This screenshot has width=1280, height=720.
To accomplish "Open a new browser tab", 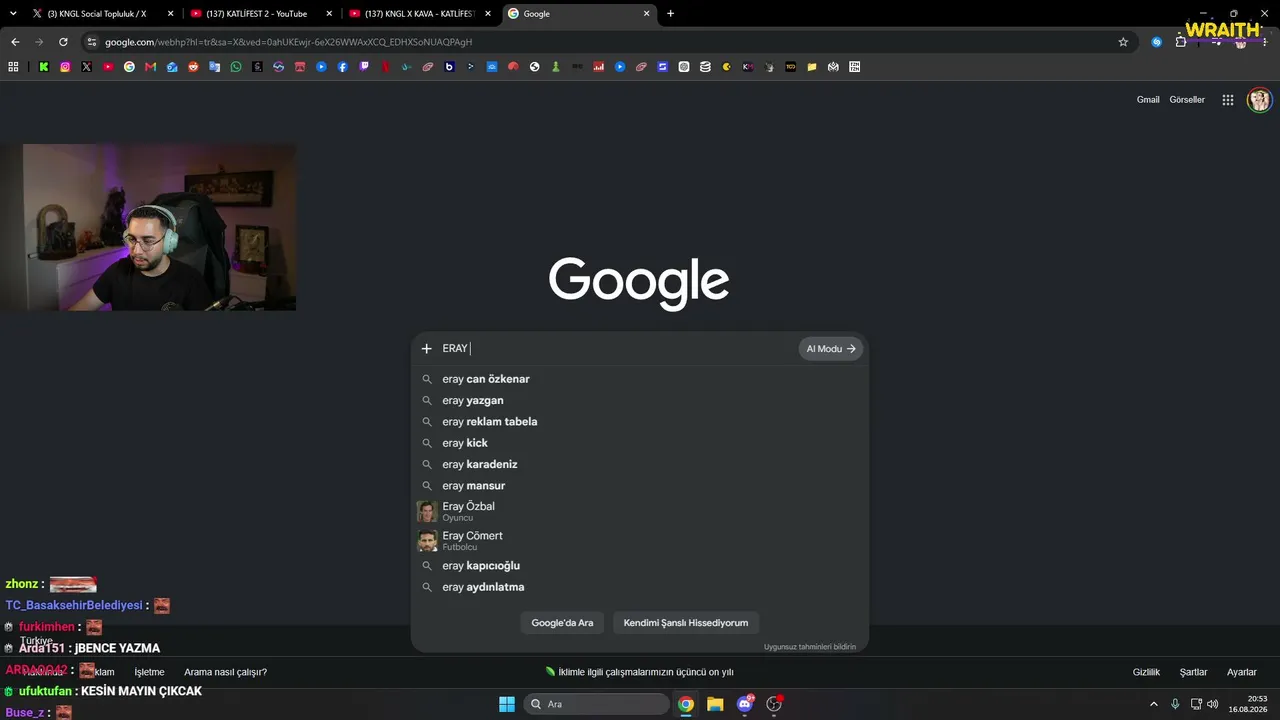I will pyautogui.click(x=670, y=14).
